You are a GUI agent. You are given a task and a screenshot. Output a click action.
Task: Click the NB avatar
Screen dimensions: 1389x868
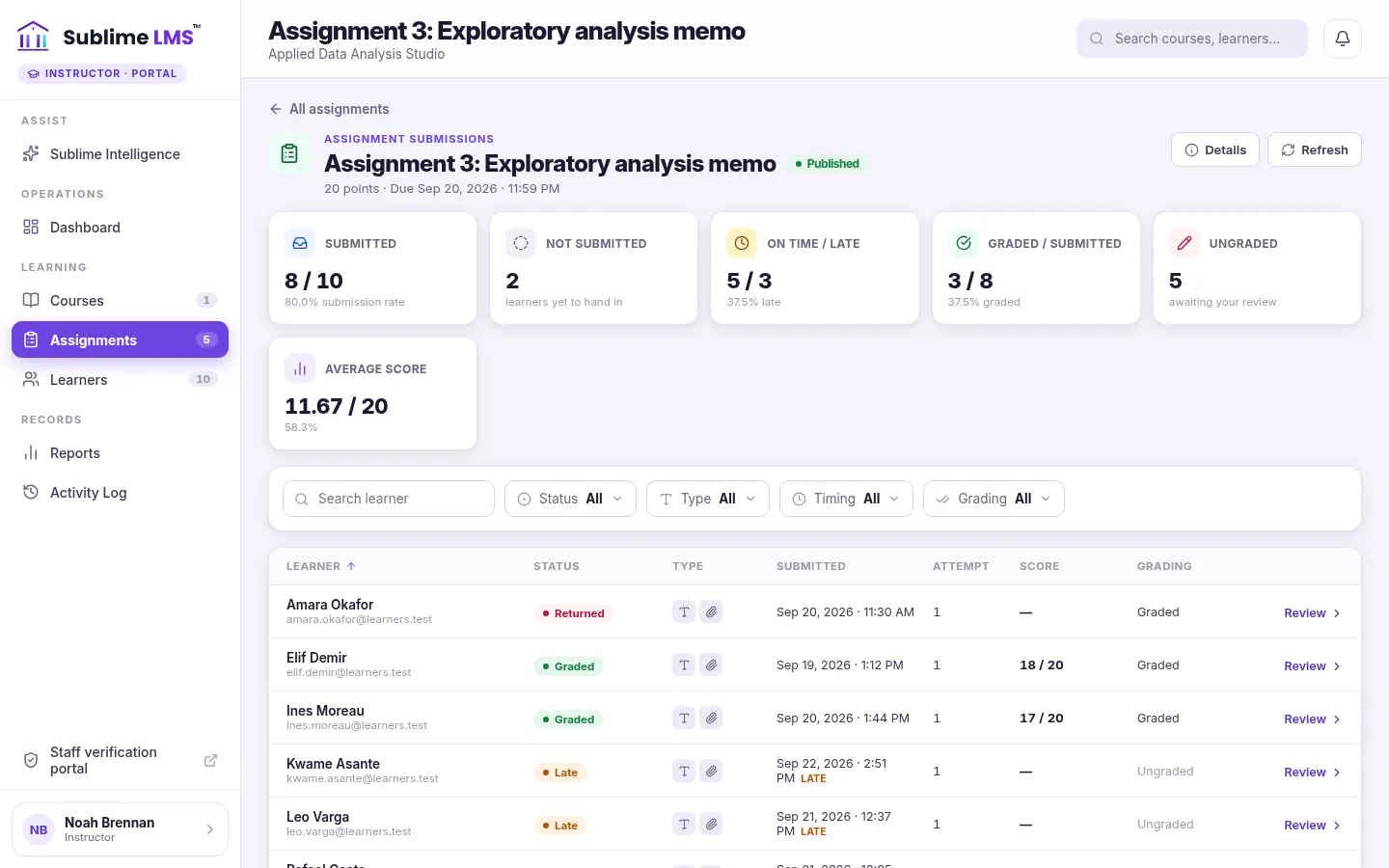pos(39,829)
